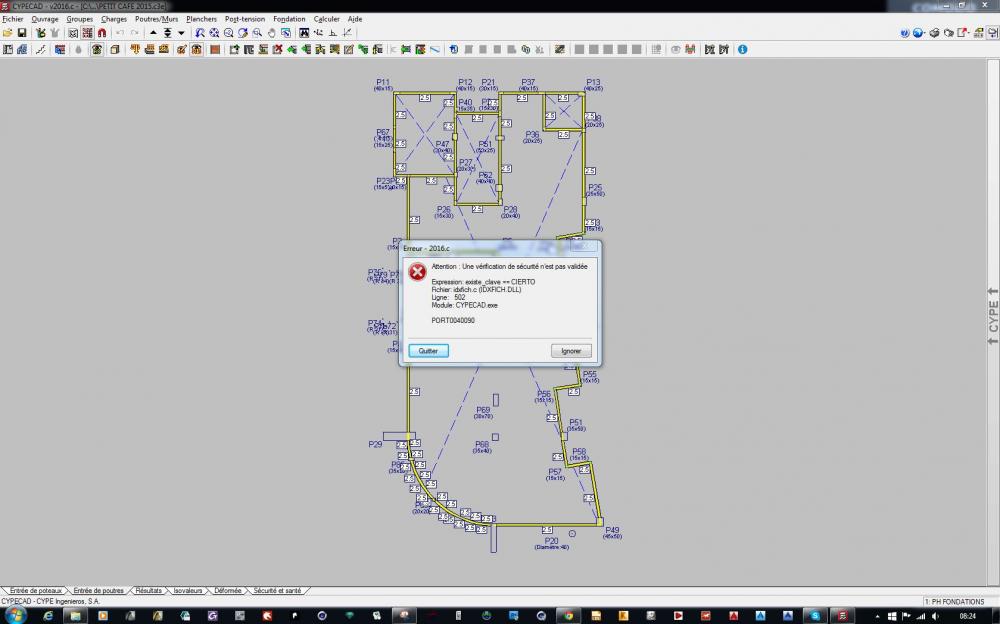Click the highlighted phone-like icon in the second toolbar
The image size is (1000, 624).
pyautogui.click(x=97, y=49)
